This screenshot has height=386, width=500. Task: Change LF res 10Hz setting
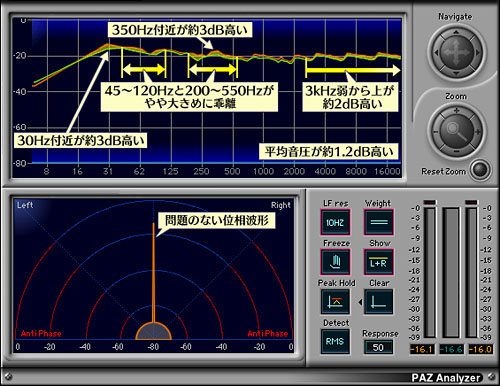coord(335,222)
